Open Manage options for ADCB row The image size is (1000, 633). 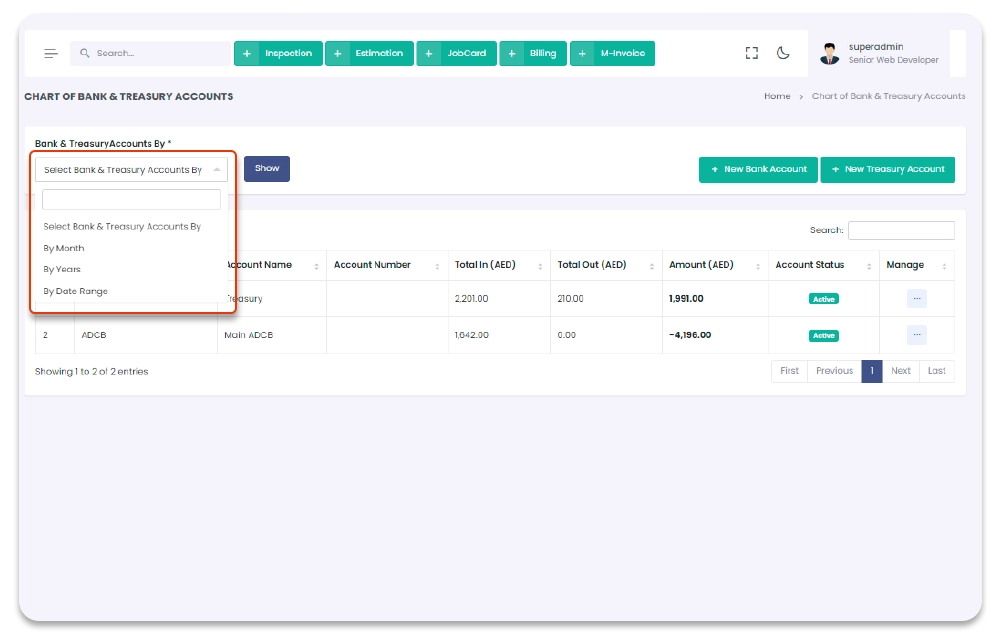[x=916, y=335]
